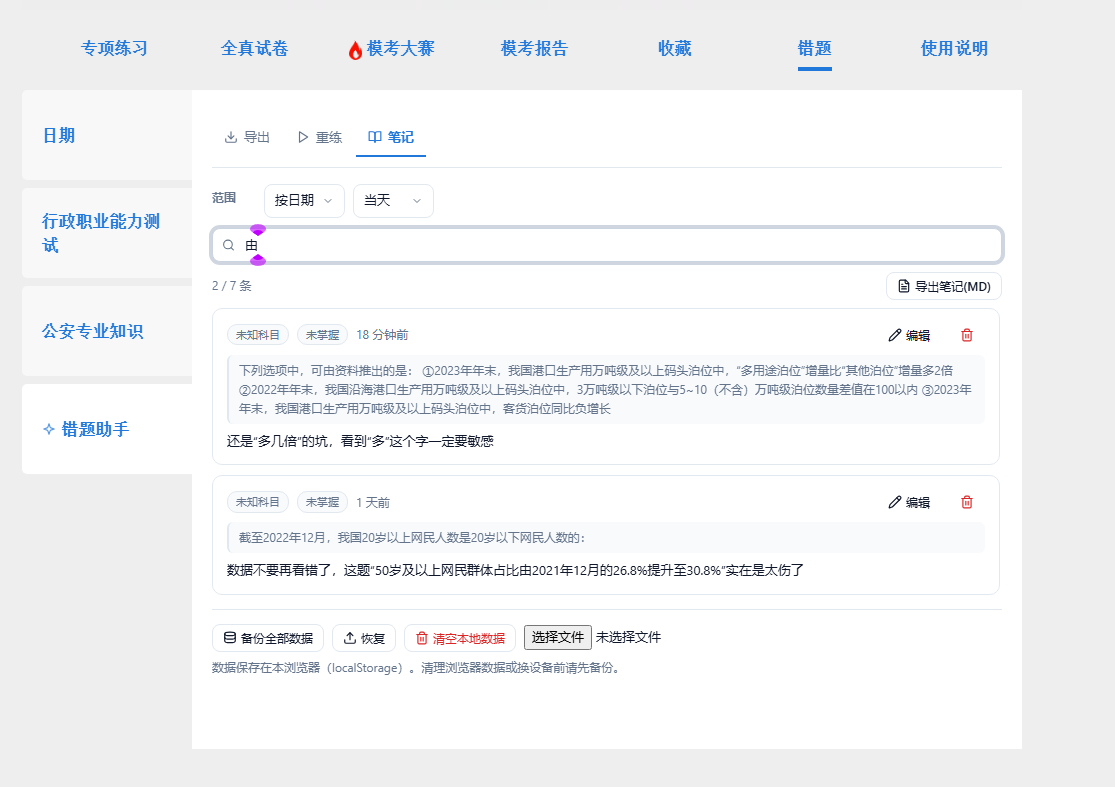Open the 收藏 navigation tab

point(674,48)
